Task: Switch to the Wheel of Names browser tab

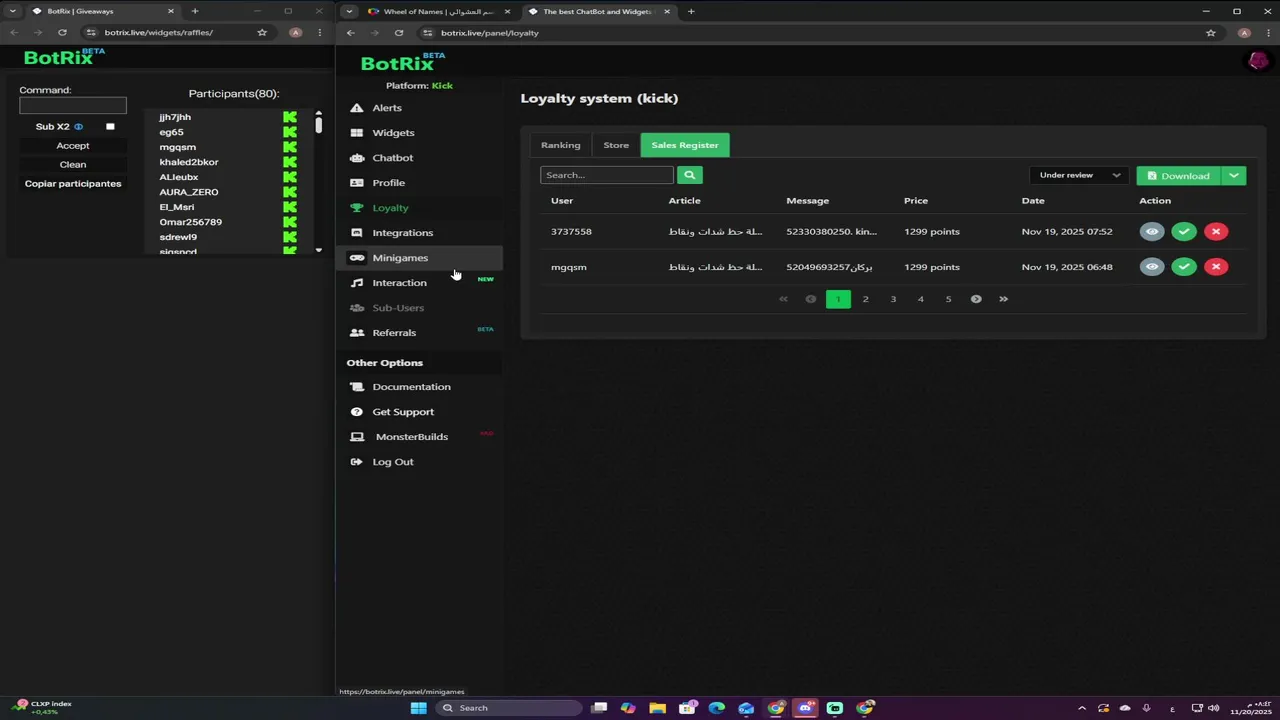Action: (x=439, y=11)
